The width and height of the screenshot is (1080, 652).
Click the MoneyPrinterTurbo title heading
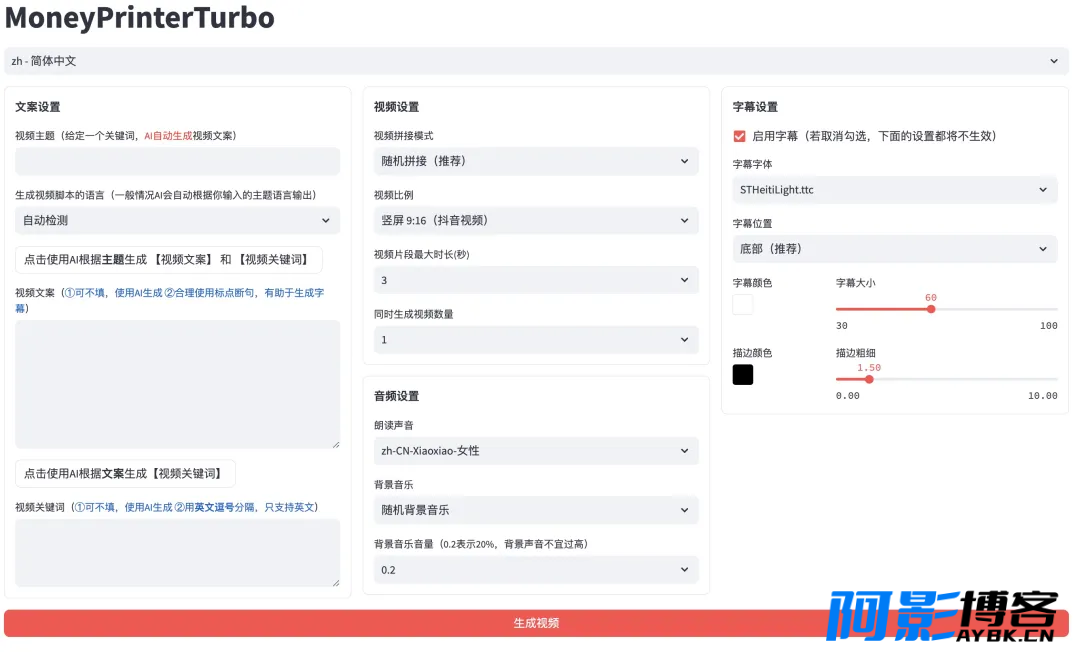click(x=140, y=17)
